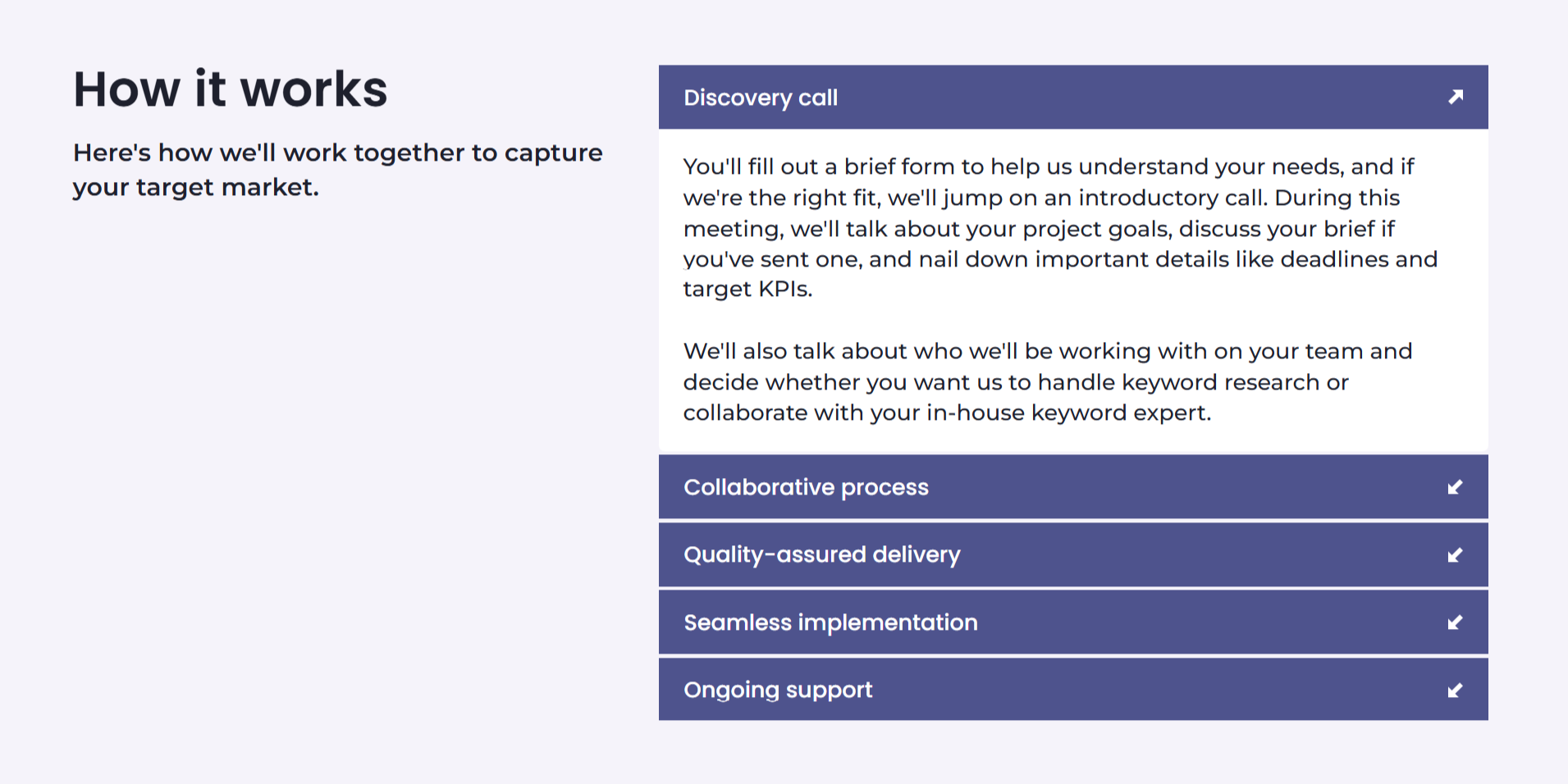Collapse the Discovery call accordion header
1568x784 pixels.
1073,97
